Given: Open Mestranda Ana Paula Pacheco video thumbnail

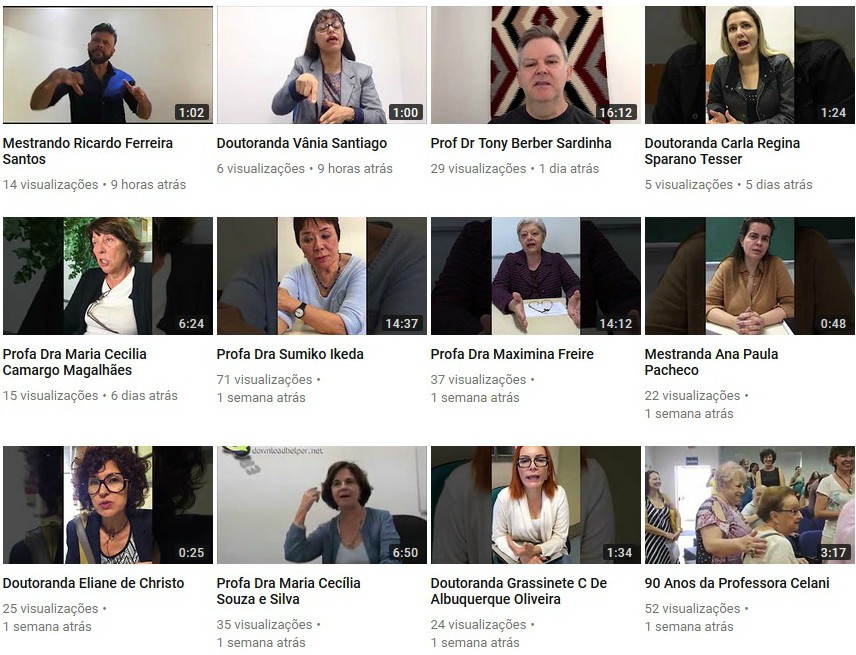Looking at the screenshot, I should tap(750, 276).
